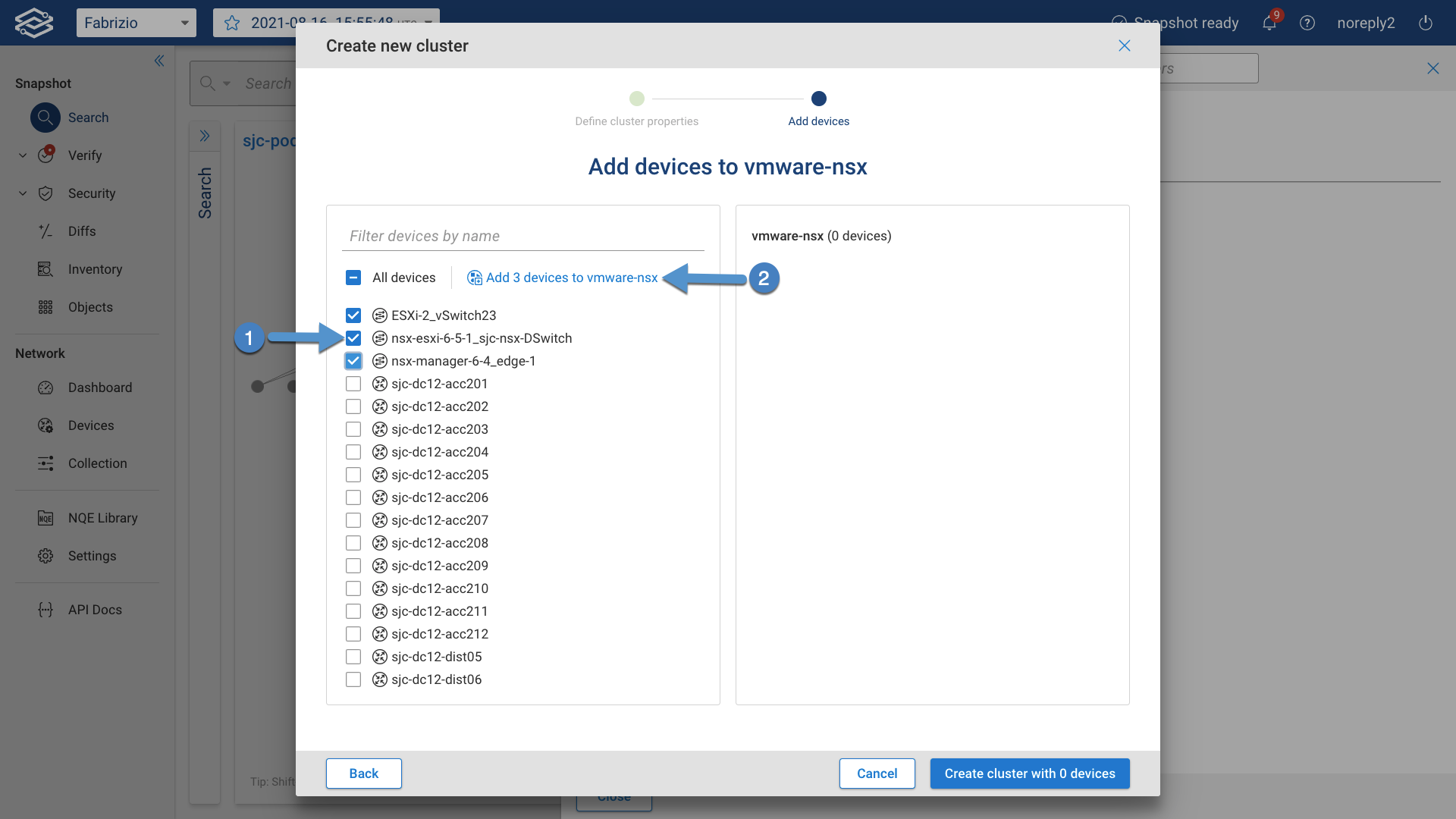Check the sjc-dc12-acc201 device
The image size is (1456, 819).
click(x=353, y=384)
